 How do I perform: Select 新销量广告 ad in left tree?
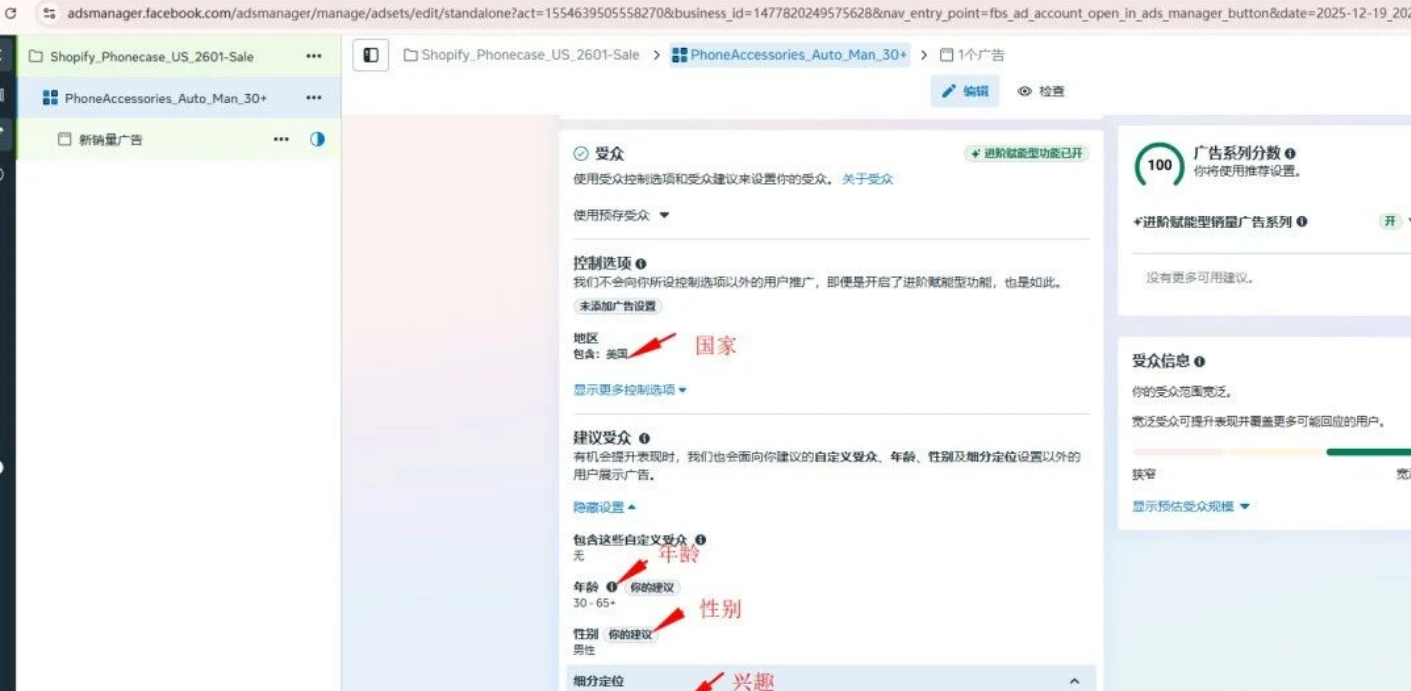(110, 140)
